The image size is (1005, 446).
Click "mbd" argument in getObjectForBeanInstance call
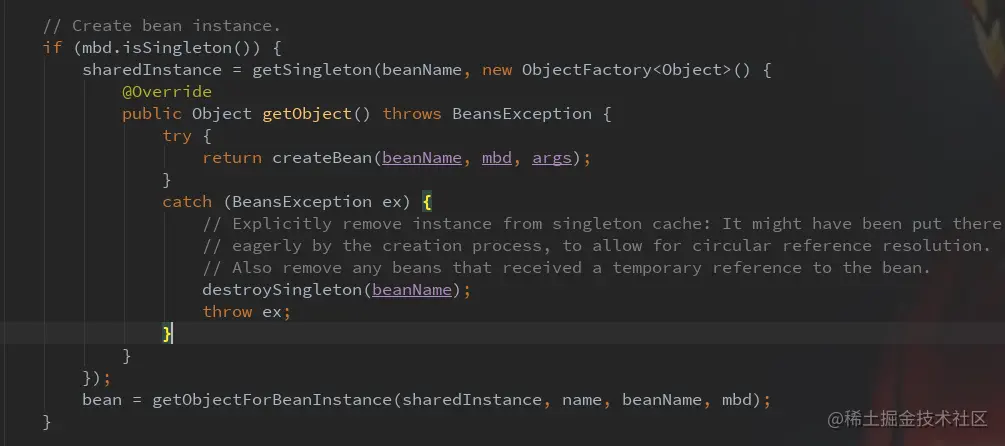[736, 400]
